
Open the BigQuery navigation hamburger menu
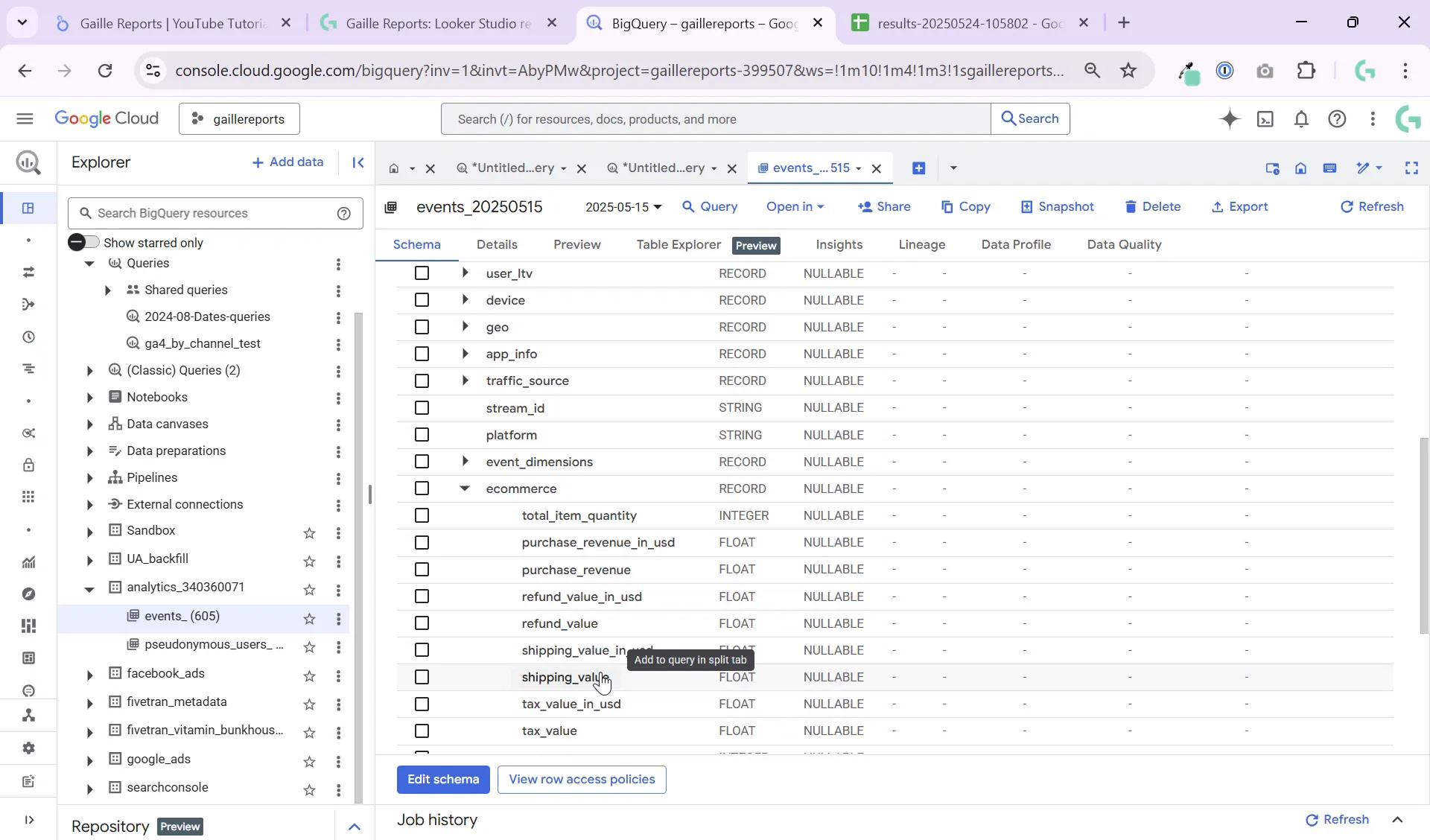25,119
